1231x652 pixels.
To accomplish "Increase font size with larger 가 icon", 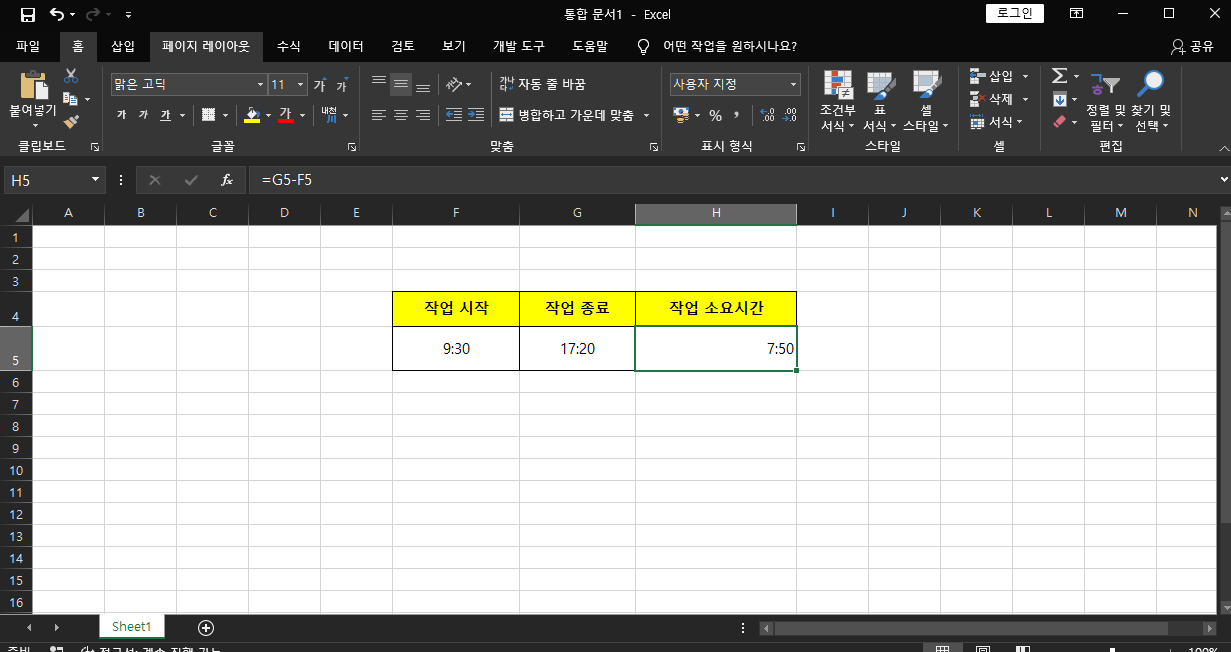I will pos(320,85).
